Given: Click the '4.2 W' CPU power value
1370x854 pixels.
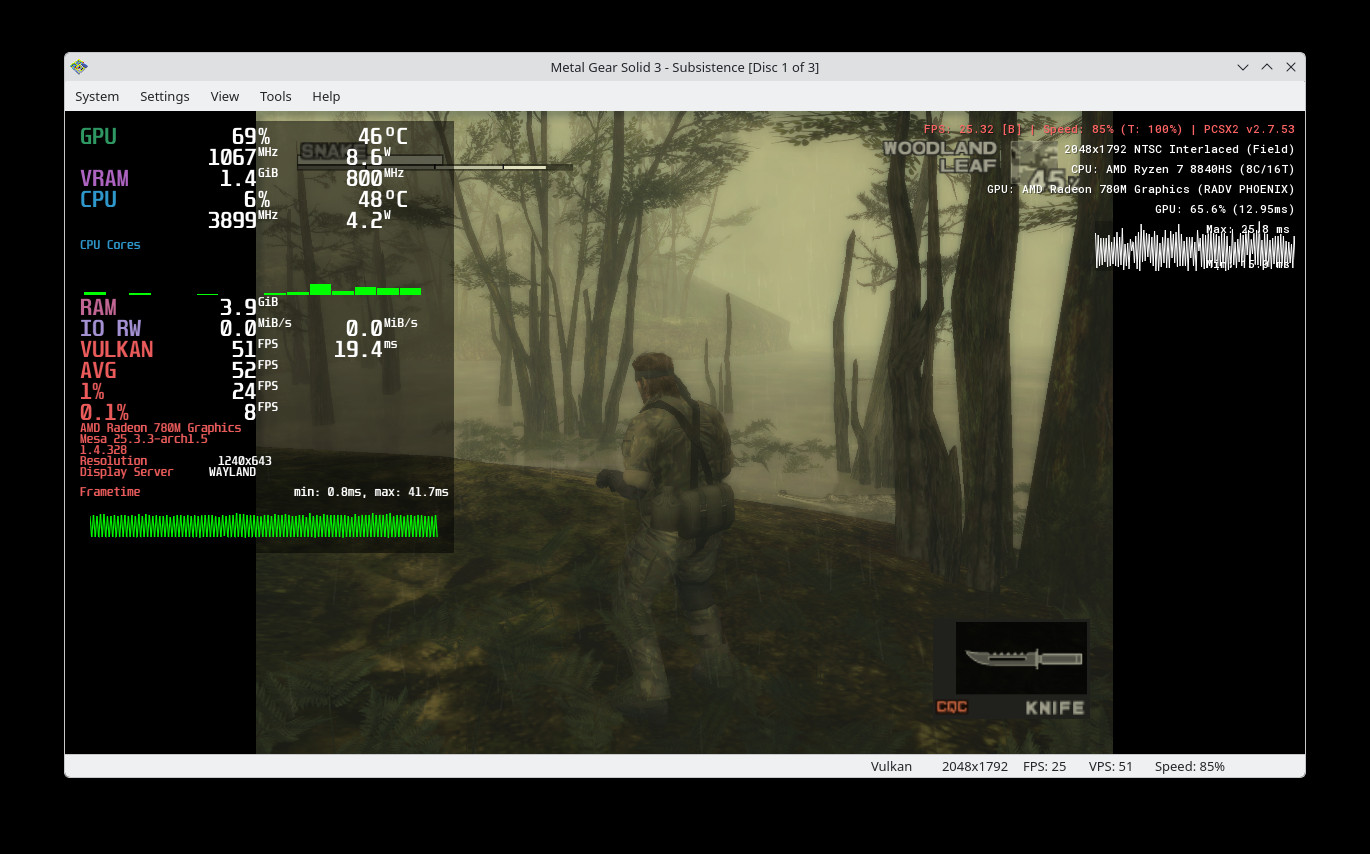Looking at the screenshot, I should [368, 220].
